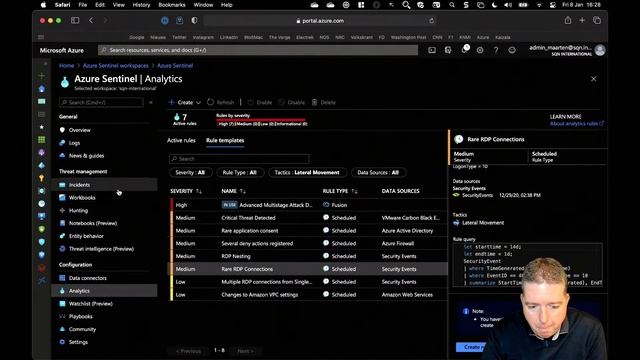Open Azure Sentinel workspaces breadcrumb
Image resolution: width=640 pixels, height=360 pixels.
click(x=116, y=66)
